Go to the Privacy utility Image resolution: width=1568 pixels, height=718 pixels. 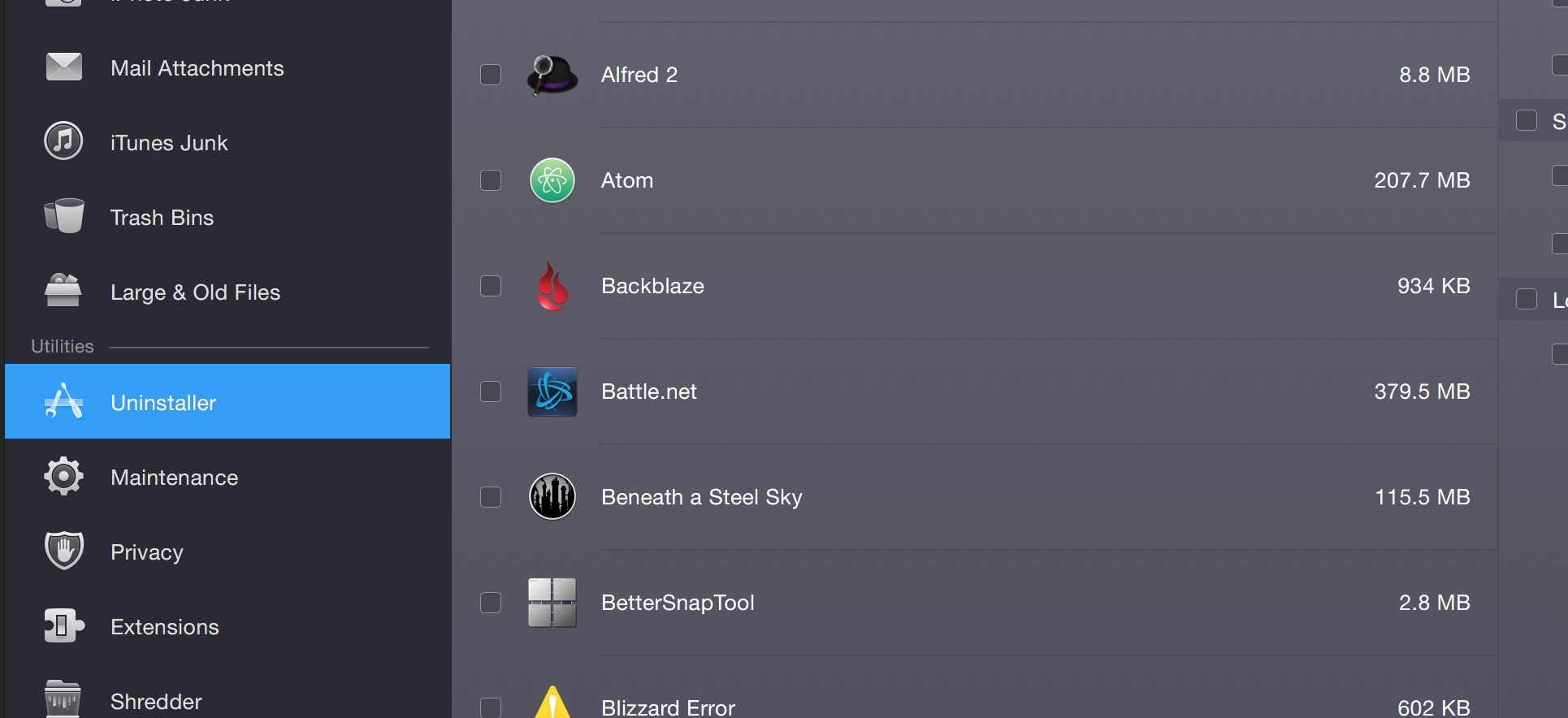click(147, 552)
